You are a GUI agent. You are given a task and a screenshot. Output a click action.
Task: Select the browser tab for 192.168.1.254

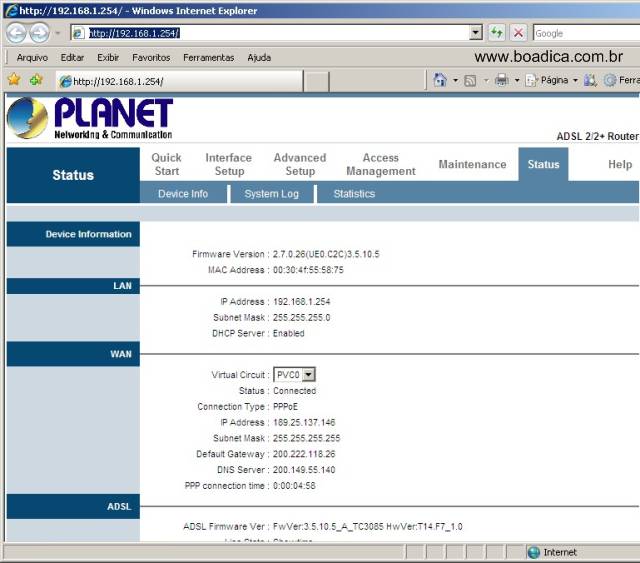[x=180, y=81]
